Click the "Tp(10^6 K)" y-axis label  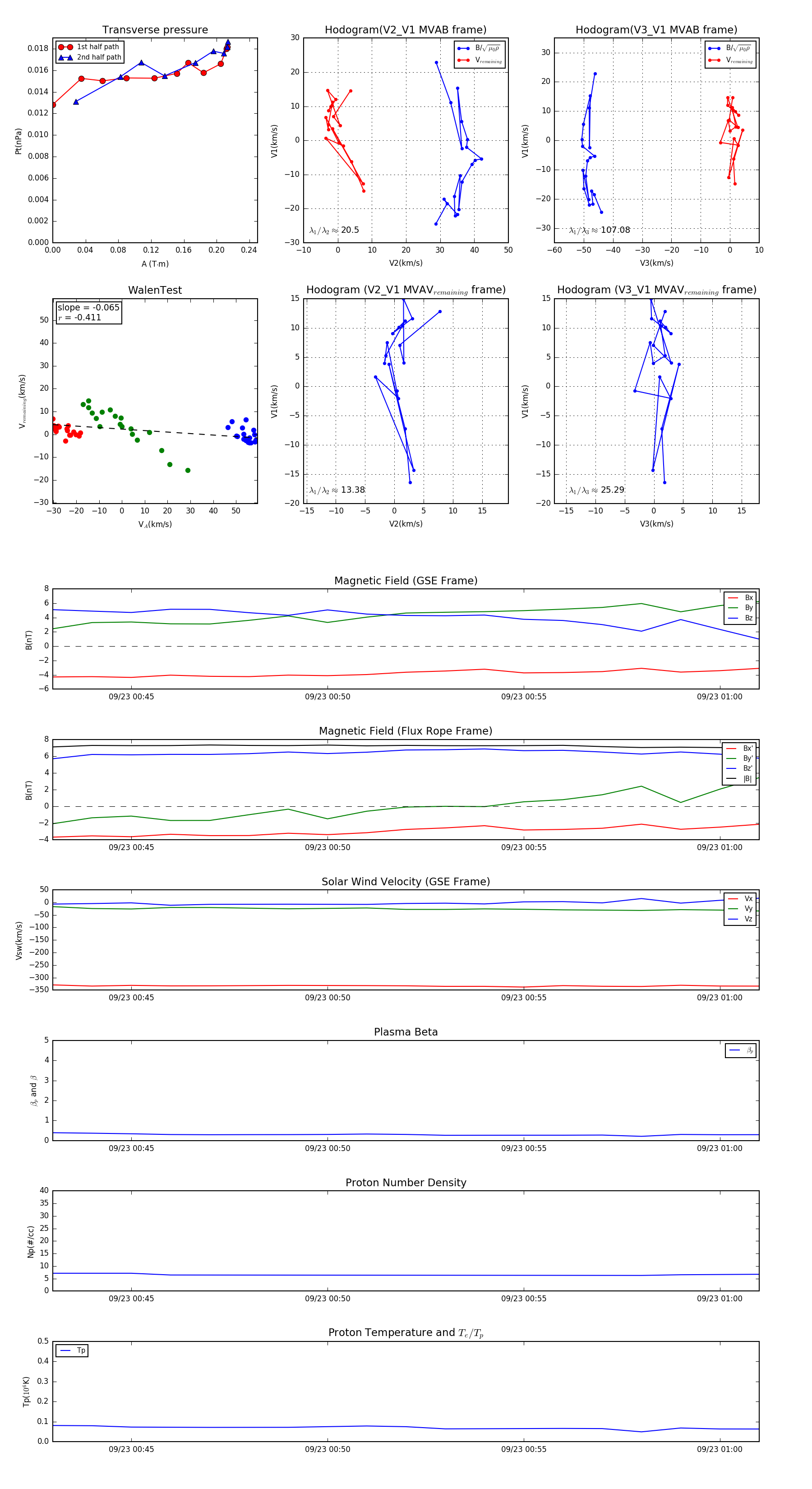(x=26, y=1392)
